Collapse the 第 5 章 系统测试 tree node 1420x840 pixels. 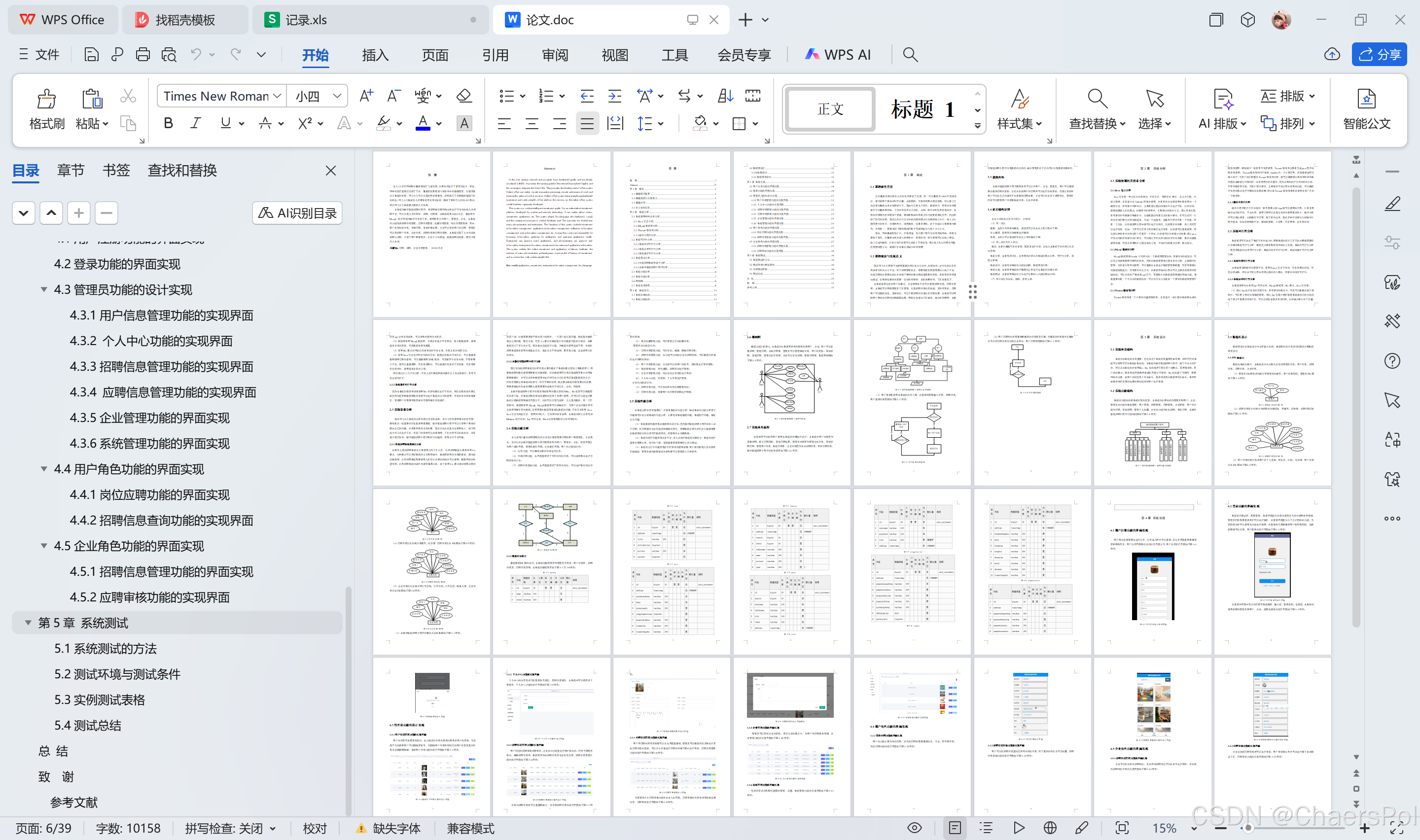28,623
